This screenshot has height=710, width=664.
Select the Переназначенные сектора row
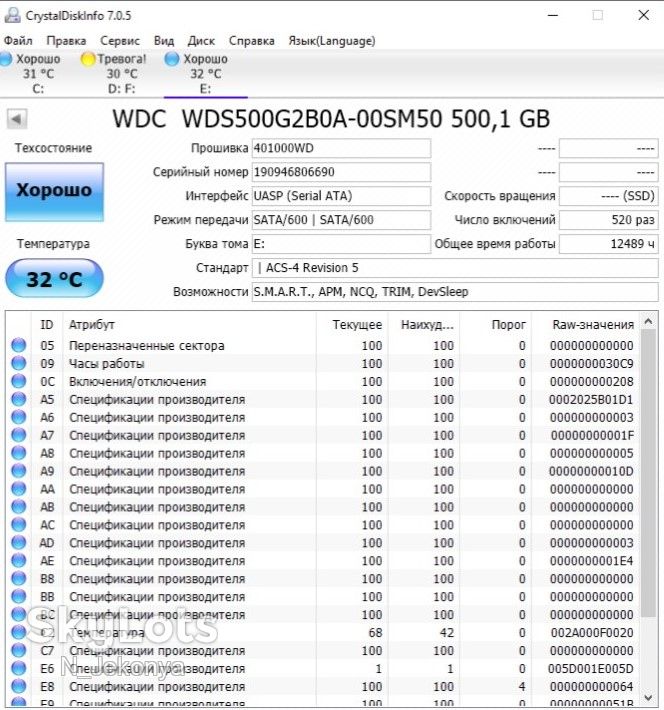[323, 345]
